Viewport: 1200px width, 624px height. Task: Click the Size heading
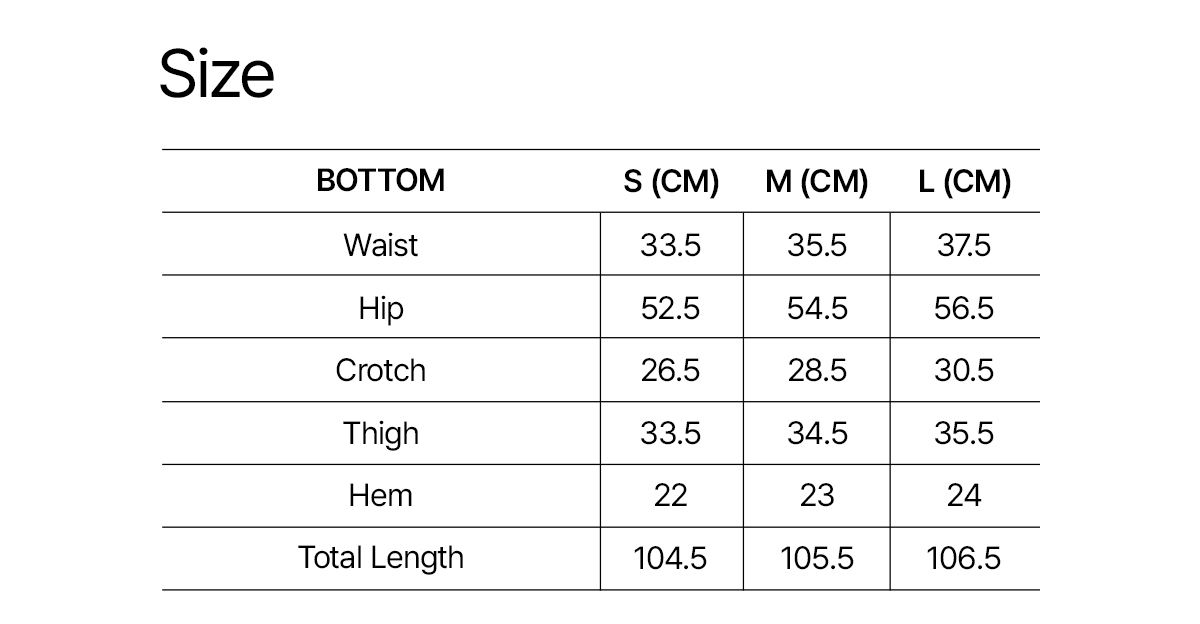point(217,75)
